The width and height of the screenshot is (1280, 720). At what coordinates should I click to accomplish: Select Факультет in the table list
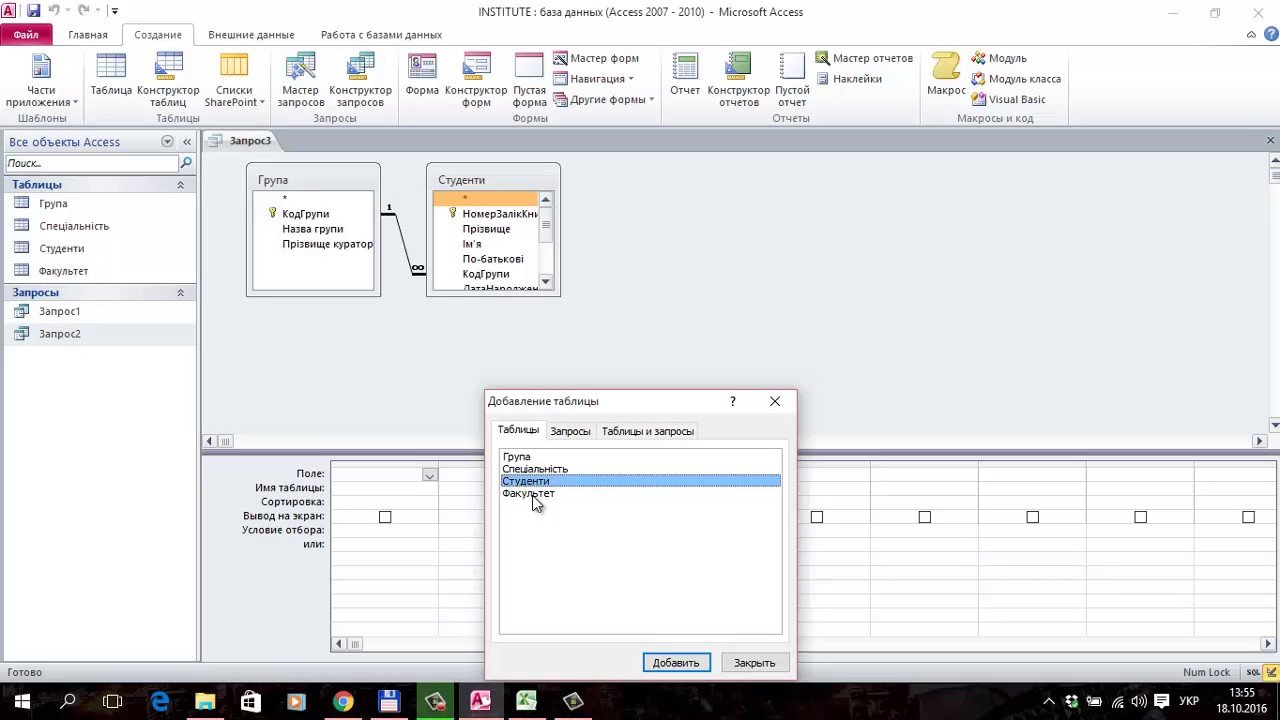pos(528,493)
